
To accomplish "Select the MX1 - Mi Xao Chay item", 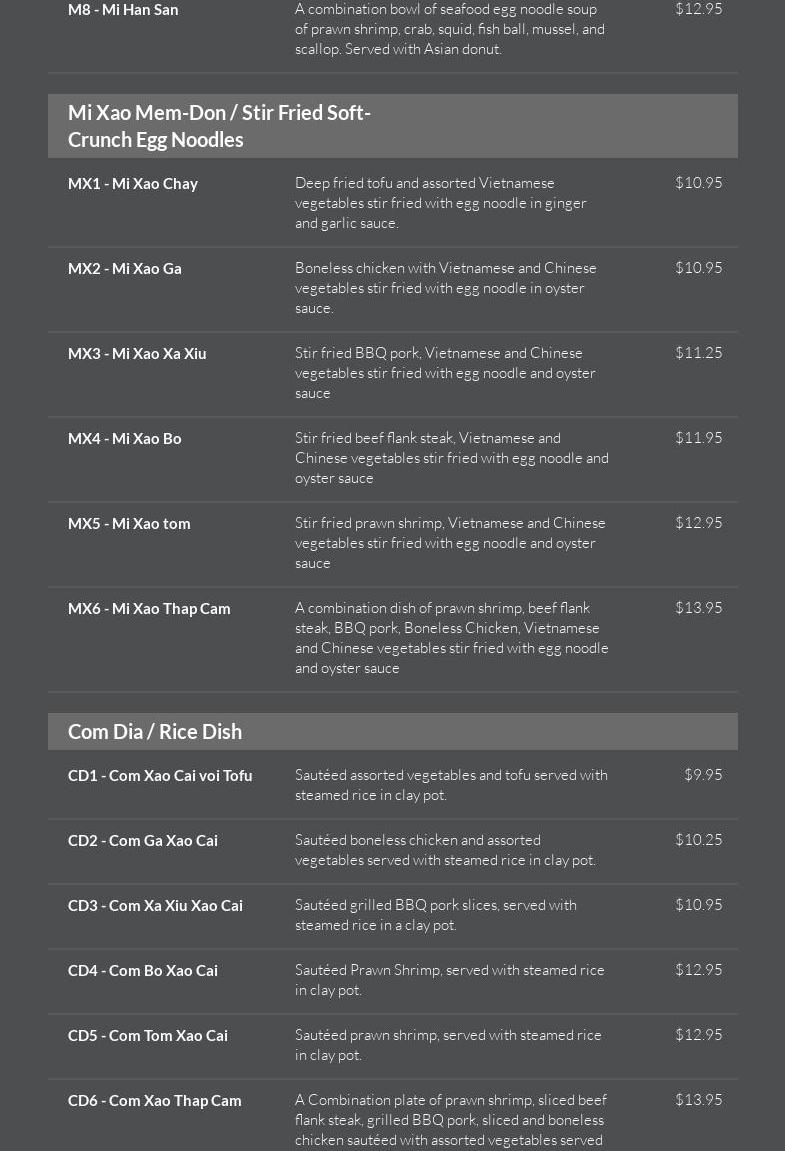I will coord(133,184).
